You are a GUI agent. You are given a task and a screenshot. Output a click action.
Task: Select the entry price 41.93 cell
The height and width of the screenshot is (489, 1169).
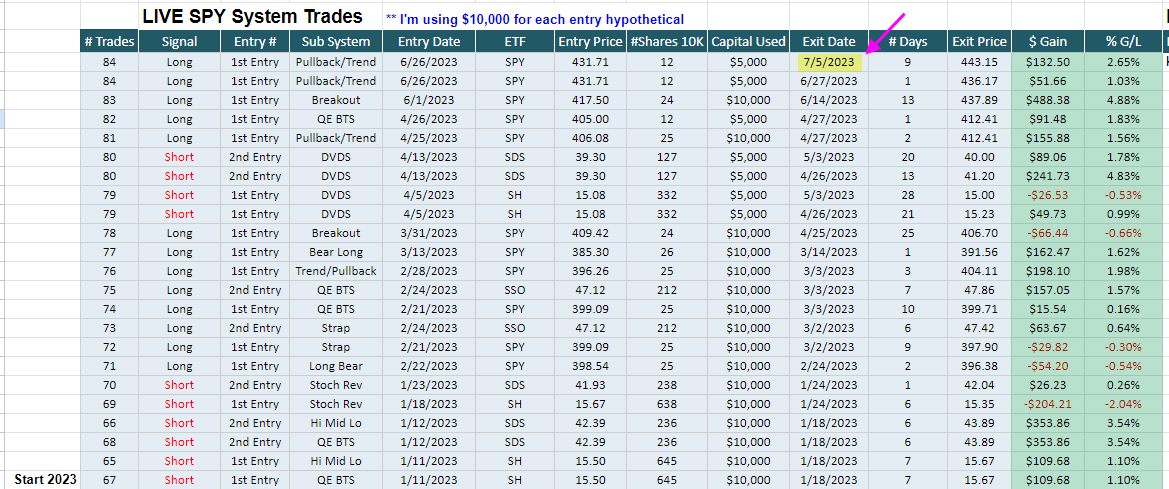coord(589,385)
